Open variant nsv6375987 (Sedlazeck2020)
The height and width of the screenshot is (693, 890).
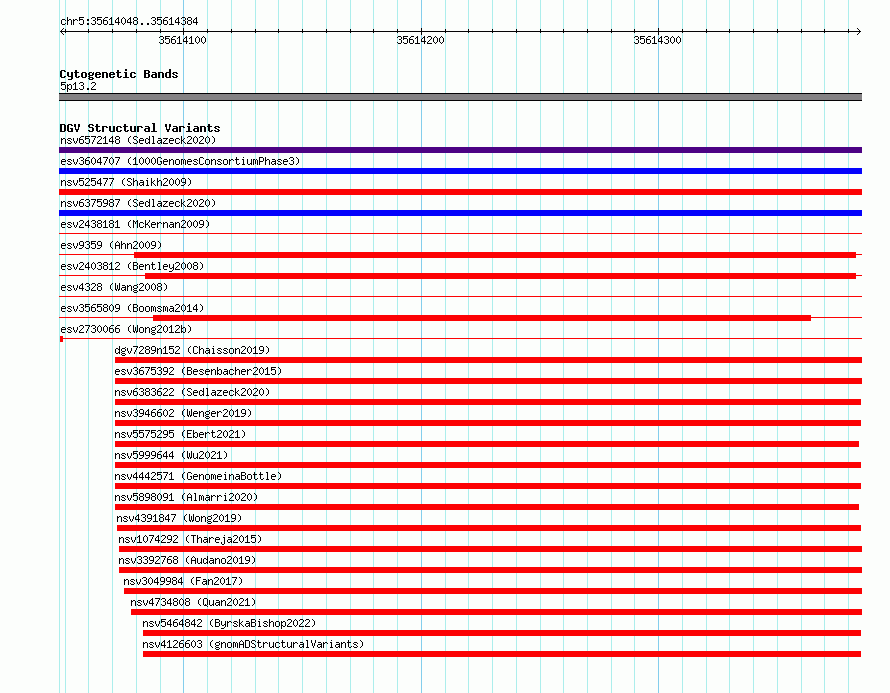[138, 203]
